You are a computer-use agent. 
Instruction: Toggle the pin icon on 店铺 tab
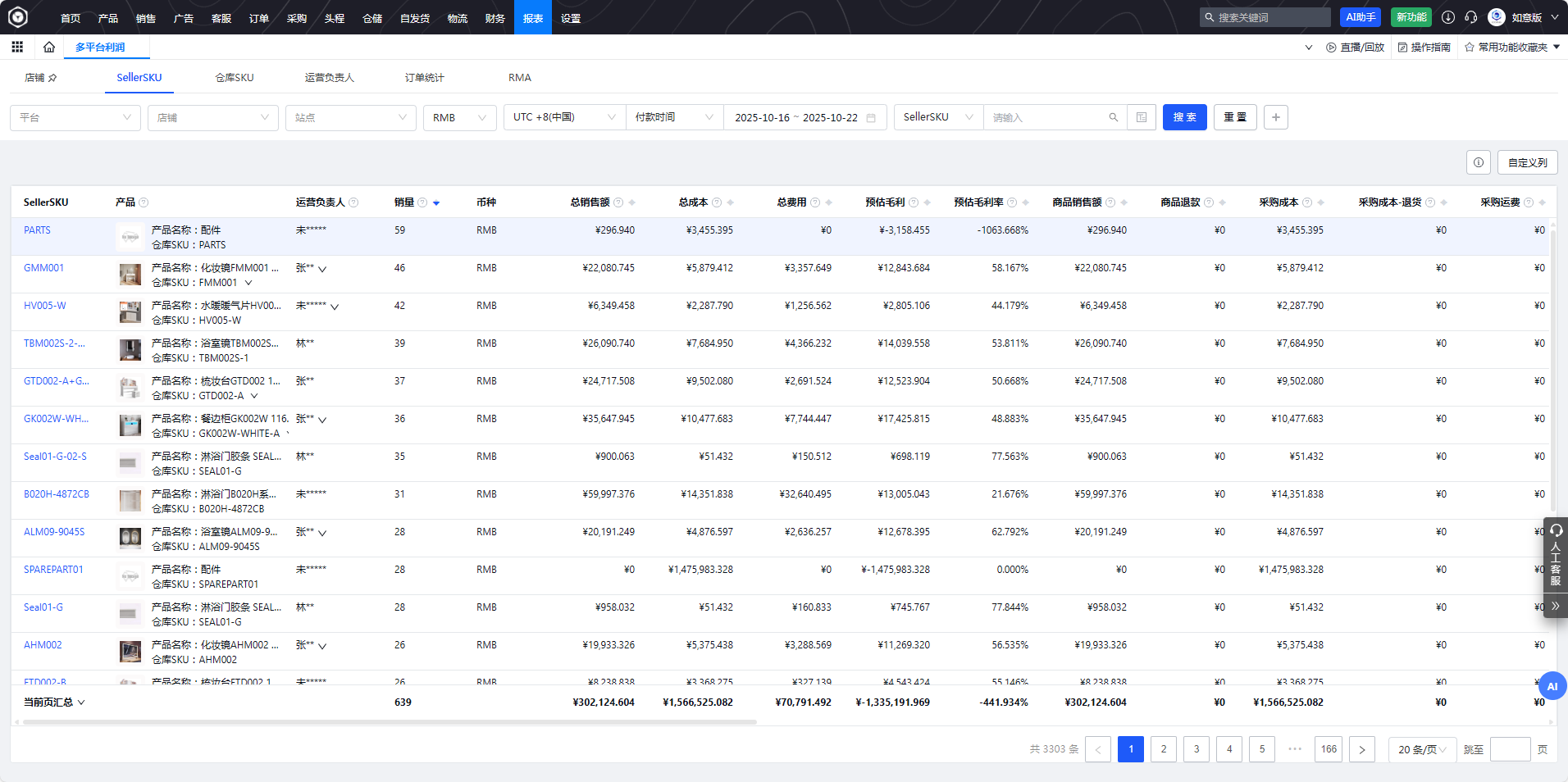click(52, 78)
